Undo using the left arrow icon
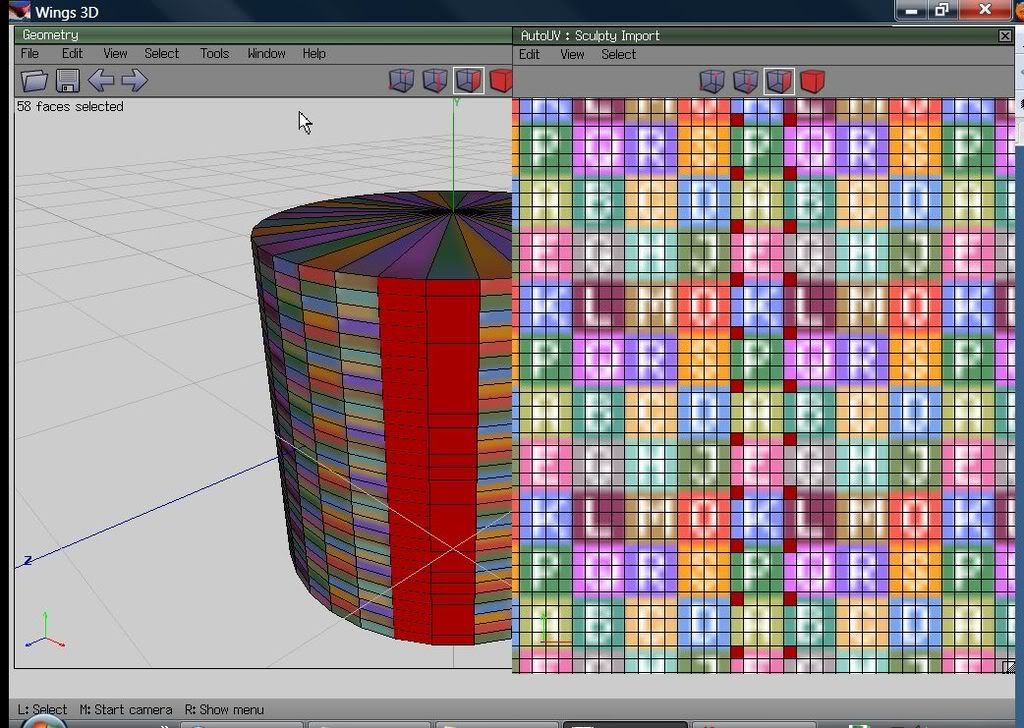 click(101, 81)
